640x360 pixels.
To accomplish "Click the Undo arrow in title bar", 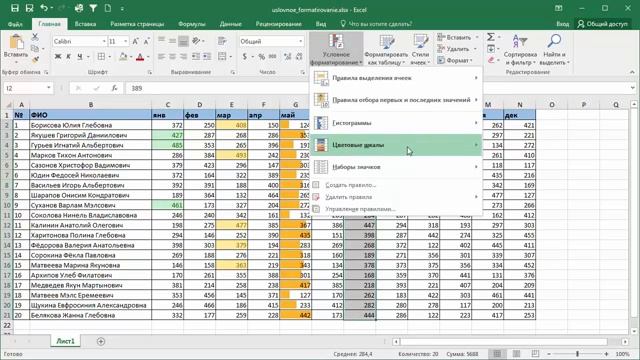I will point(44,8).
